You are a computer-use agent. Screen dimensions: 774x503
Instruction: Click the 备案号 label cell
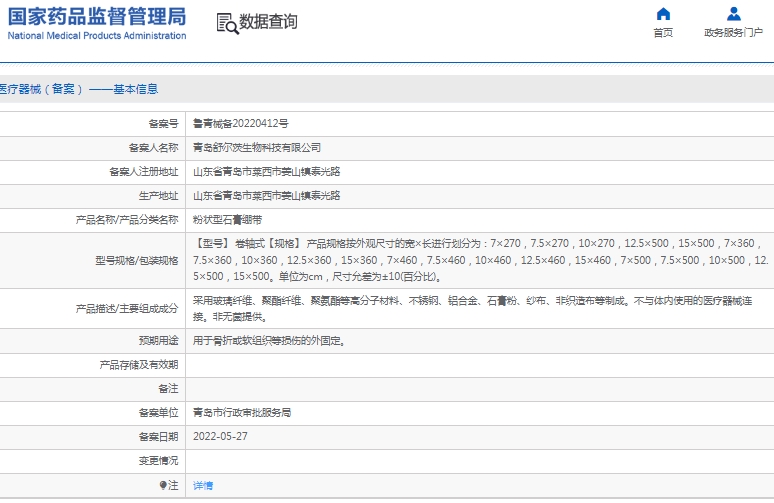tap(163, 124)
